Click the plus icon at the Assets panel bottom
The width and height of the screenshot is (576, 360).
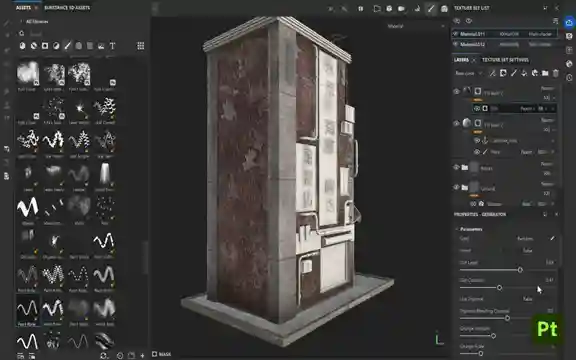[x=142, y=356]
